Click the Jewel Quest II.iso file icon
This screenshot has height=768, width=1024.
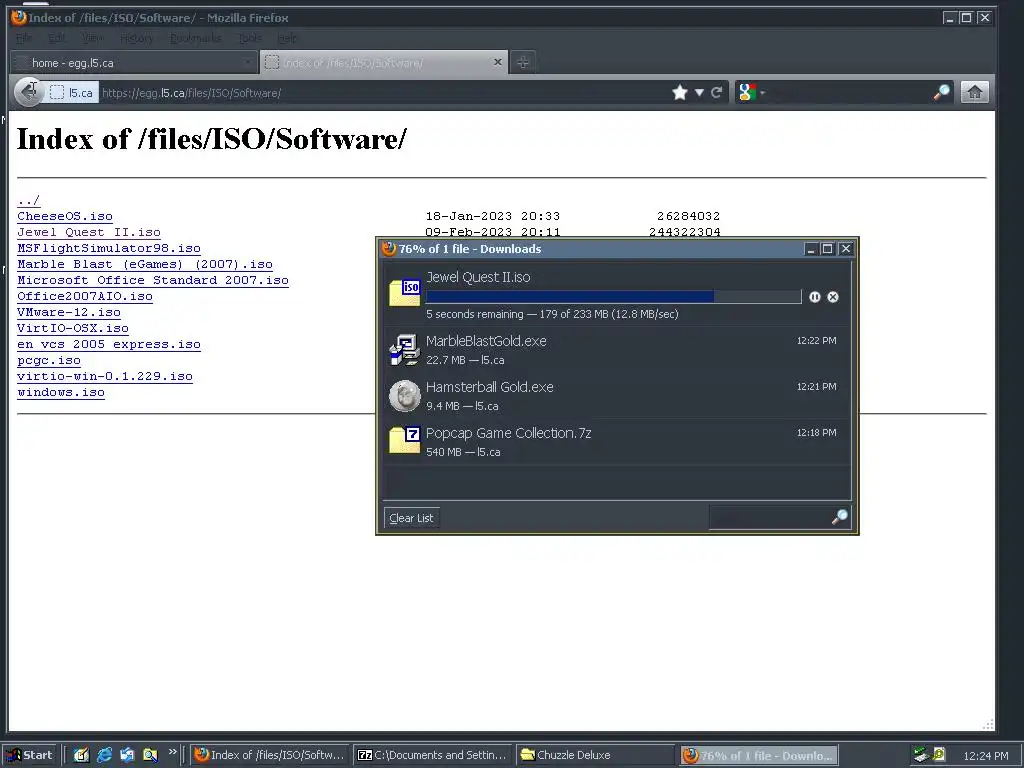(x=404, y=293)
